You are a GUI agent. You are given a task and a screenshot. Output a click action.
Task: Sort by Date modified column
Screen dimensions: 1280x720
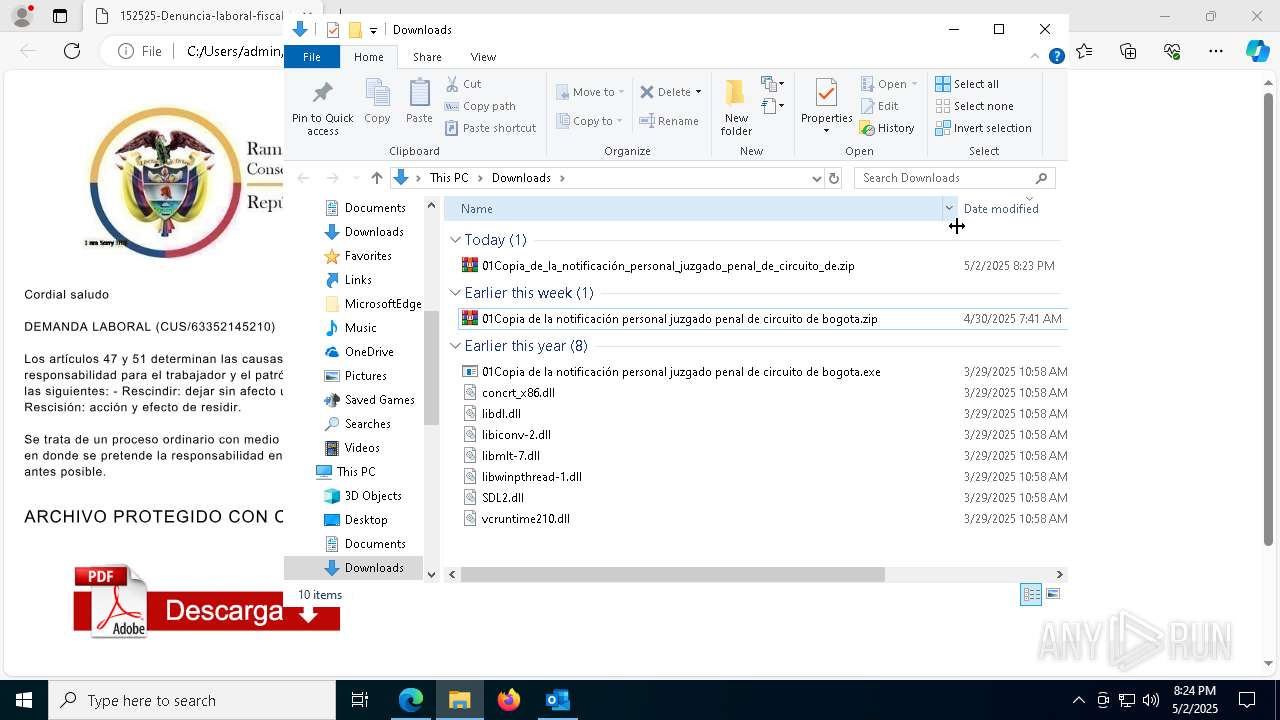coord(1010,209)
